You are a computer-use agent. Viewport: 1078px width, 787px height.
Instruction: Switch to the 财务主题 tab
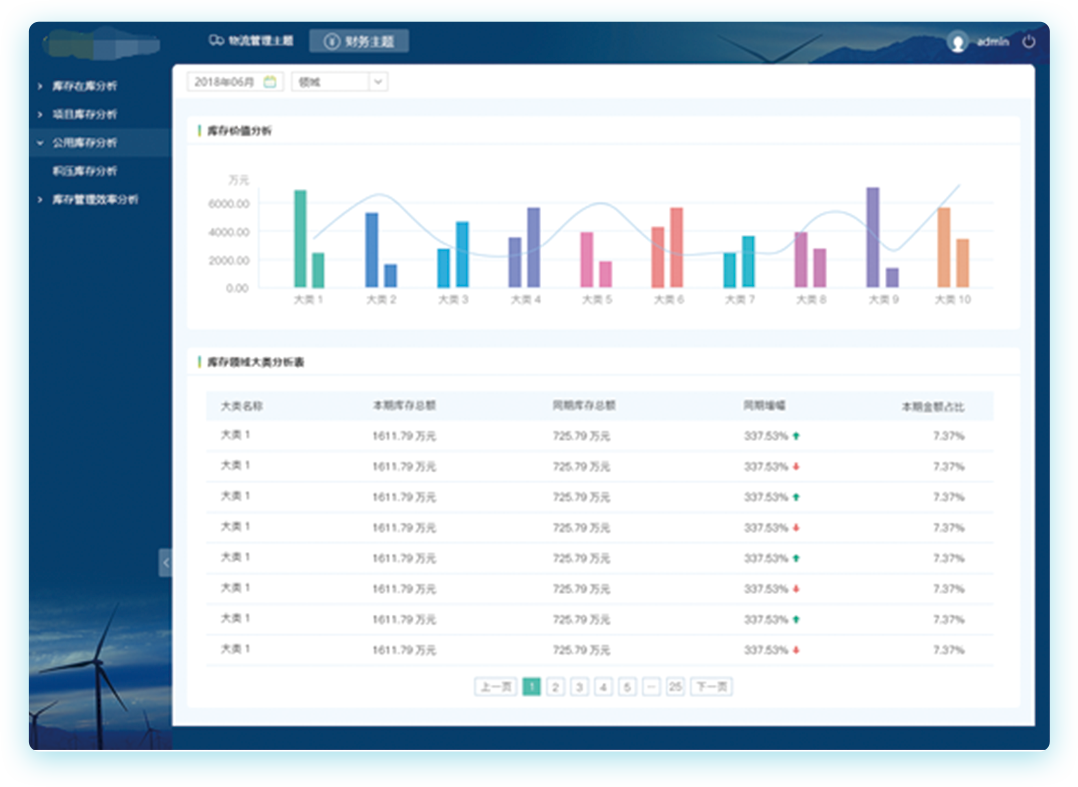coord(359,41)
